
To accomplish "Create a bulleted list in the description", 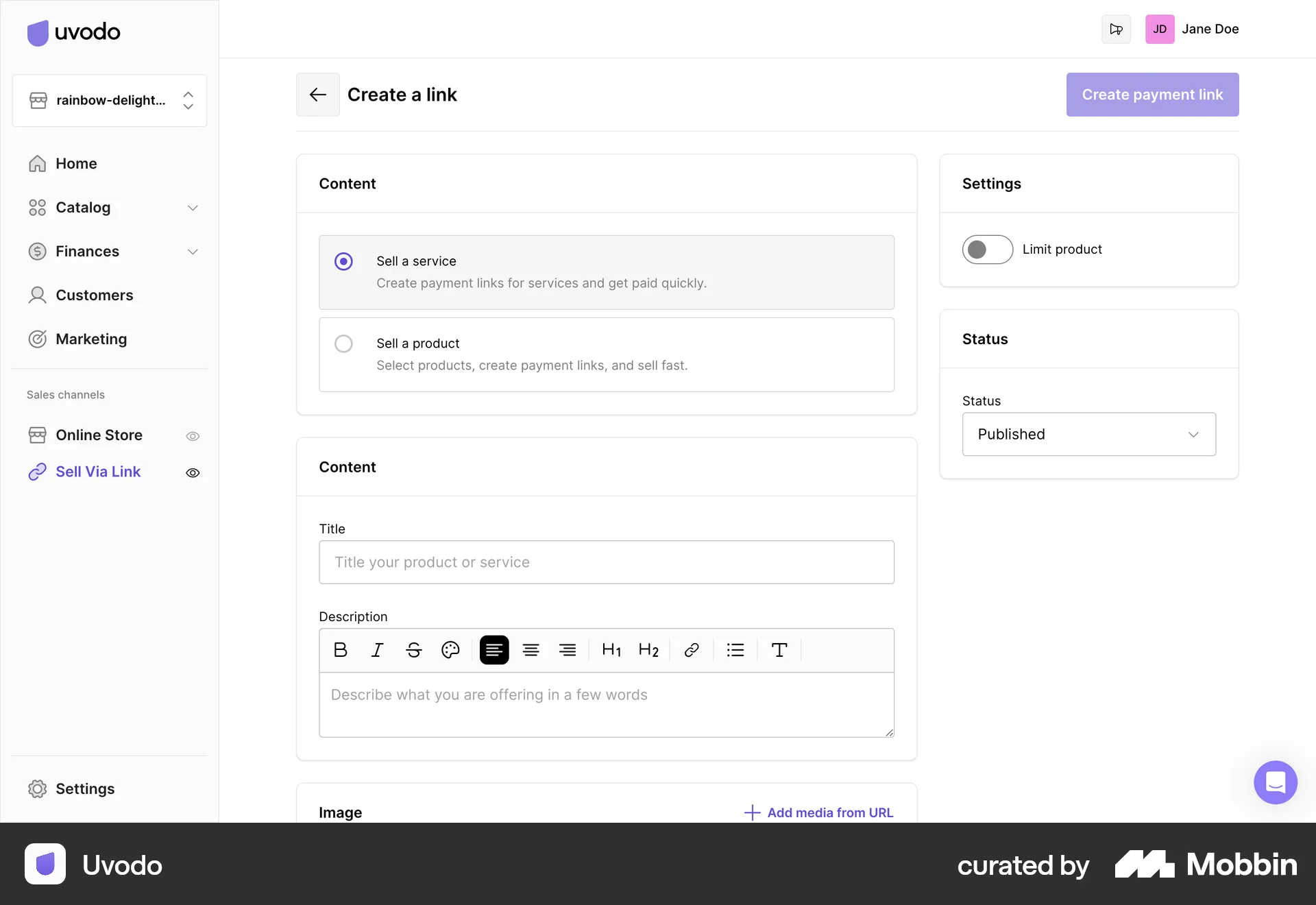I will (x=735, y=650).
